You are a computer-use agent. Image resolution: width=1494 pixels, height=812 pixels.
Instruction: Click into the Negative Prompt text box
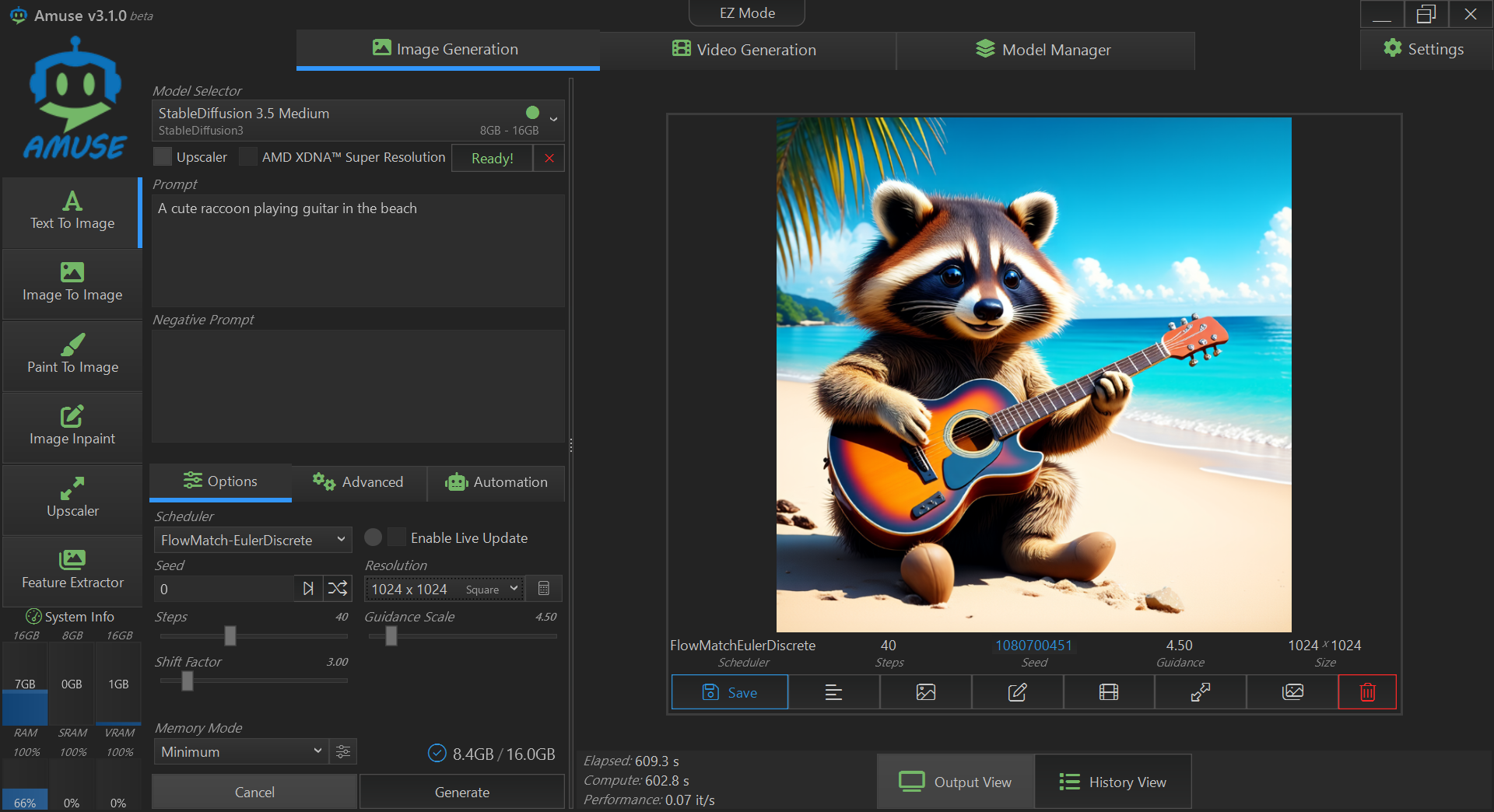coord(358,386)
